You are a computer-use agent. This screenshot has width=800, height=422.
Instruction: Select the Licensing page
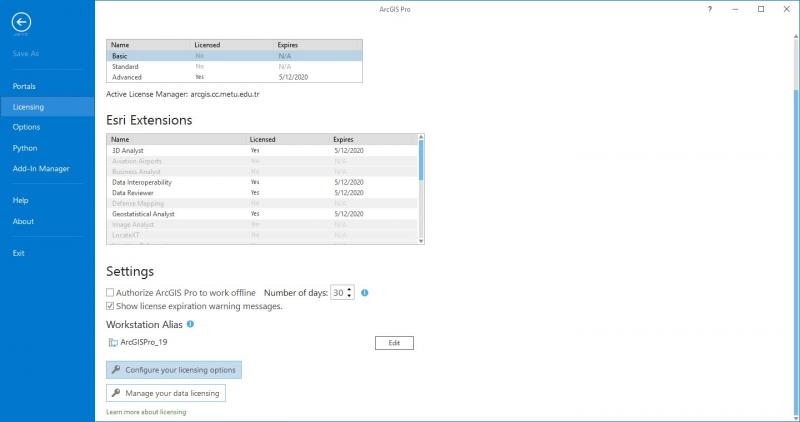click(47, 107)
